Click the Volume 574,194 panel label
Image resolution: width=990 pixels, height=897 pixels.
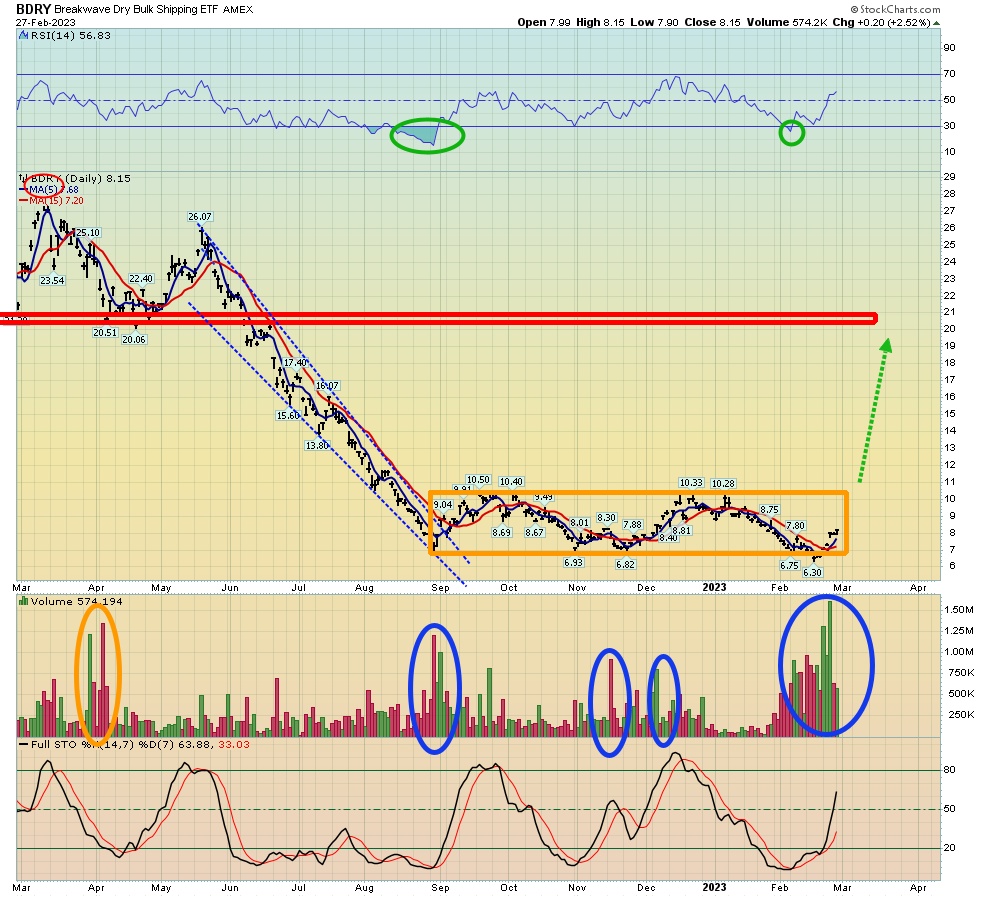(x=60, y=600)
